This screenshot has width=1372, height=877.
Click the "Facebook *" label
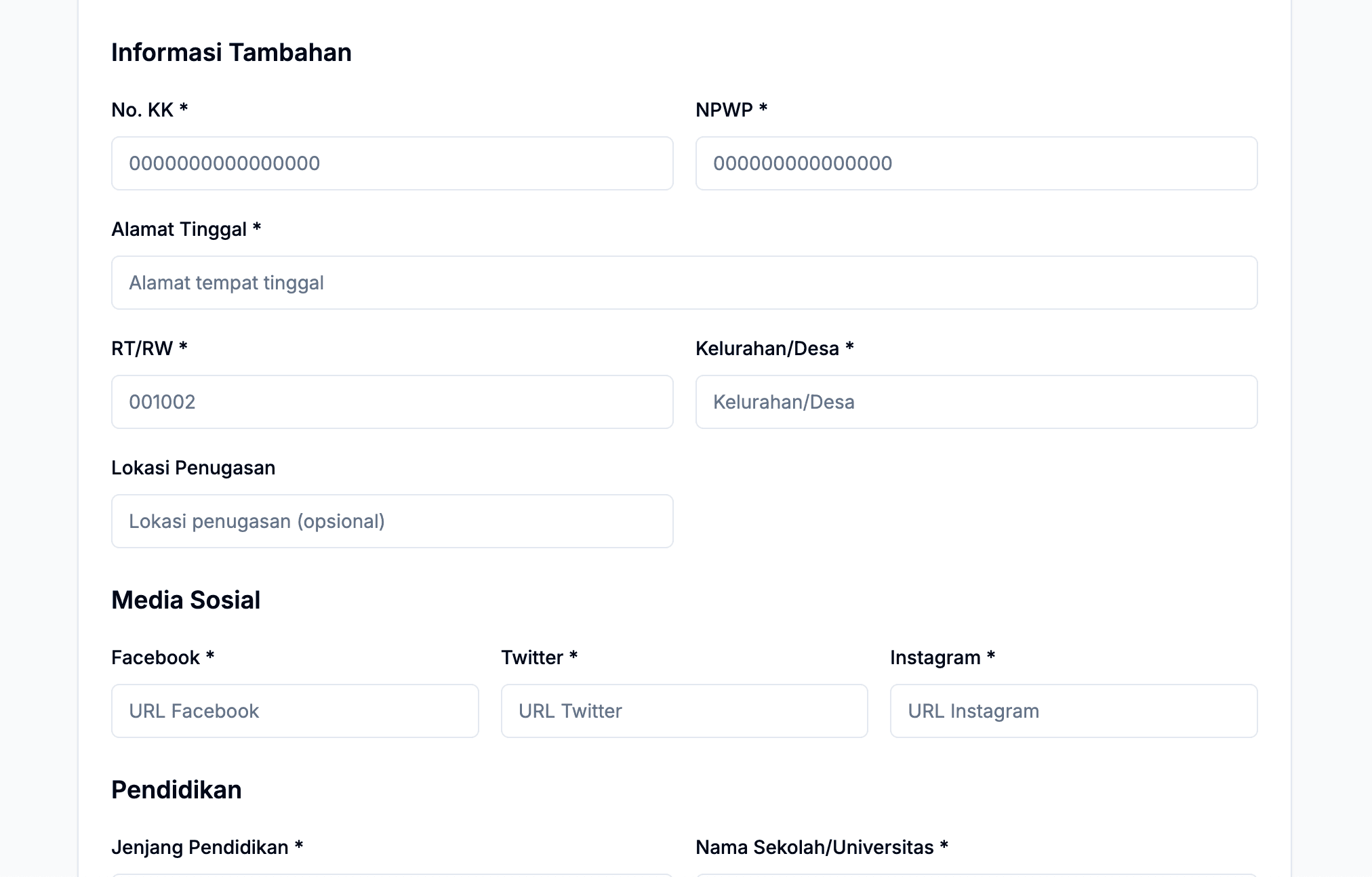tap(163, 657)
